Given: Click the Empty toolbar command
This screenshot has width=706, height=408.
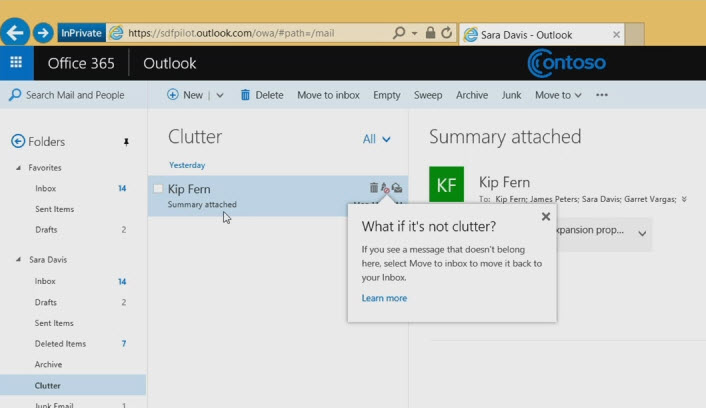Looking at the screenshot, I should [387, 95].
